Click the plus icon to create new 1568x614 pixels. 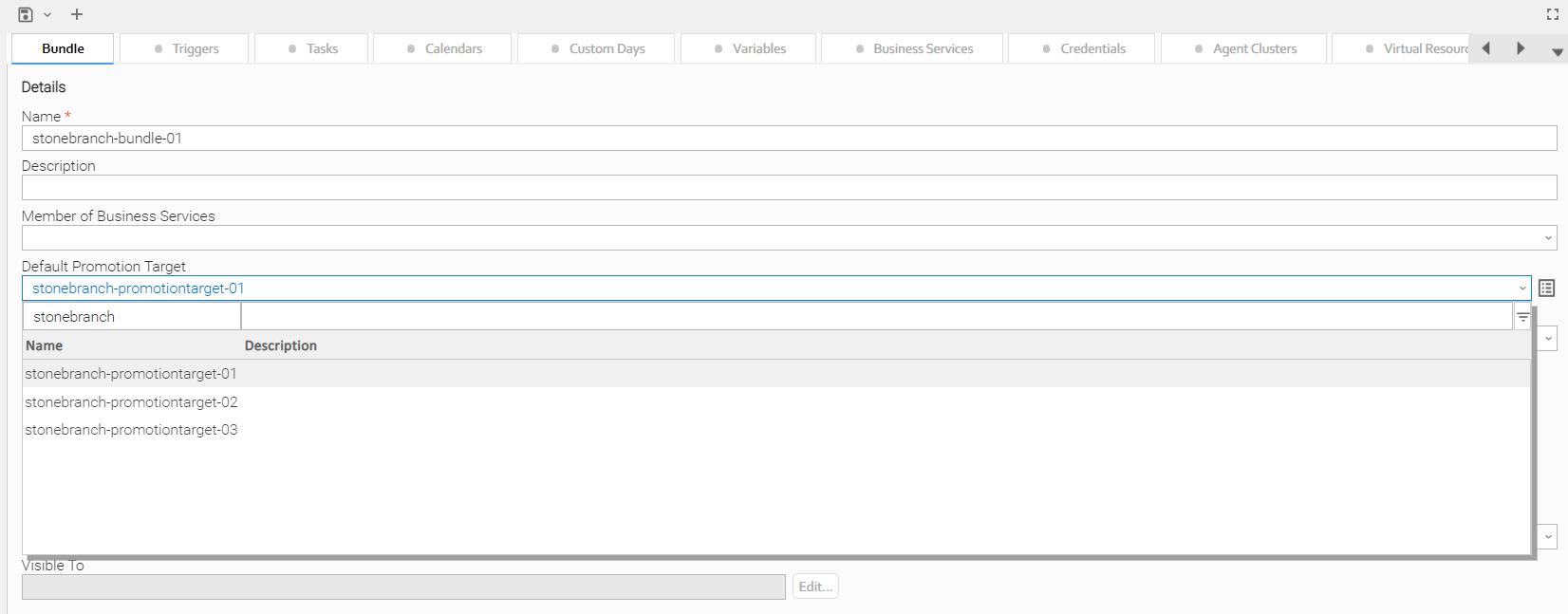pos(77,14)
